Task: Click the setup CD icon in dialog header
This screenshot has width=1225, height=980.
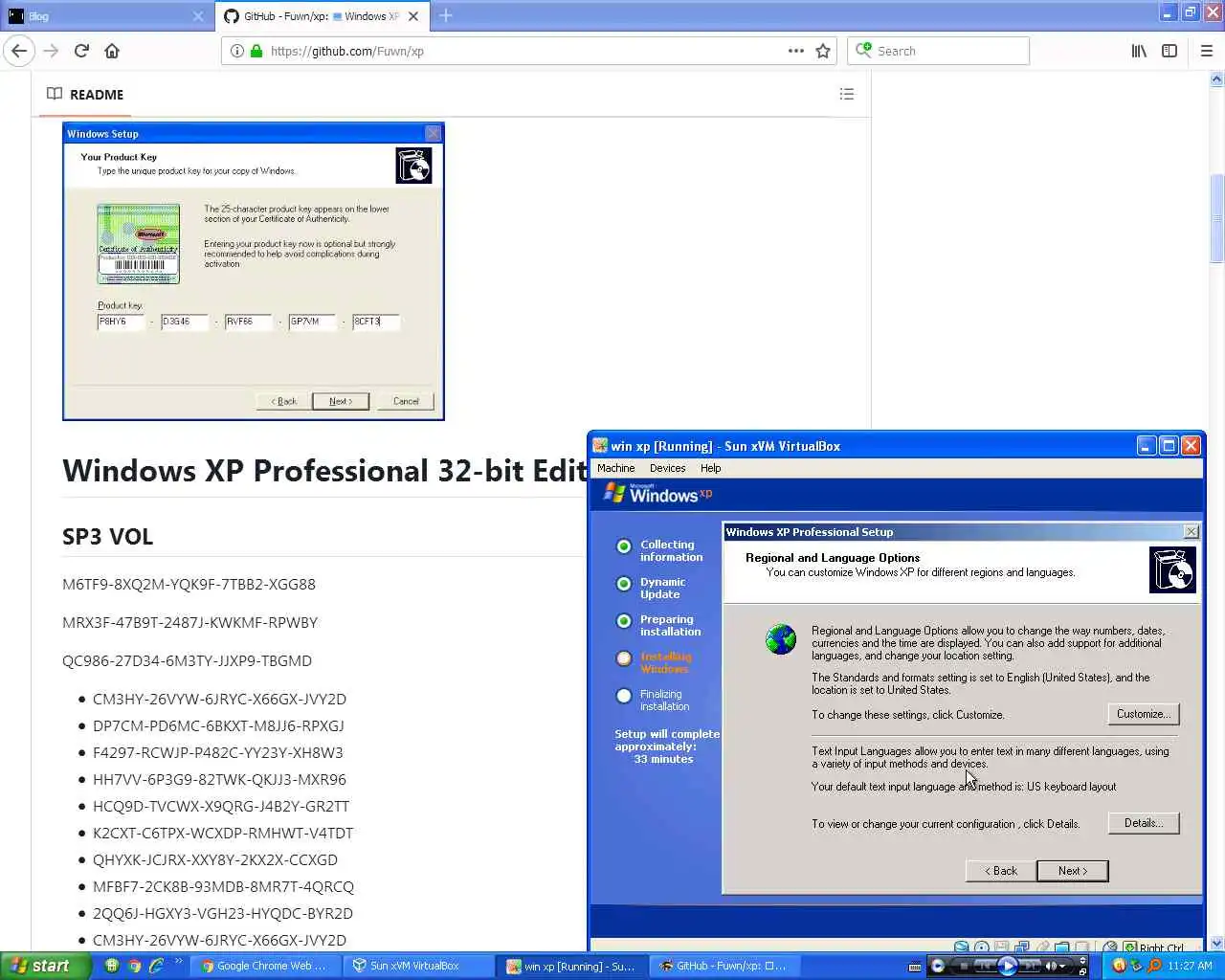Action: 1172,570
